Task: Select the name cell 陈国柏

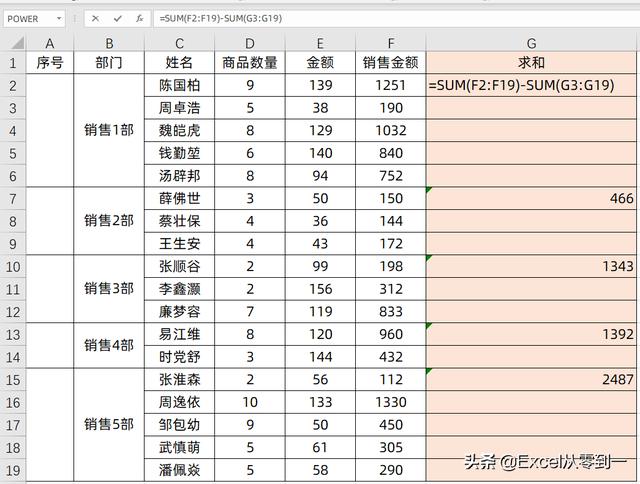Action: tap(180, 86)
